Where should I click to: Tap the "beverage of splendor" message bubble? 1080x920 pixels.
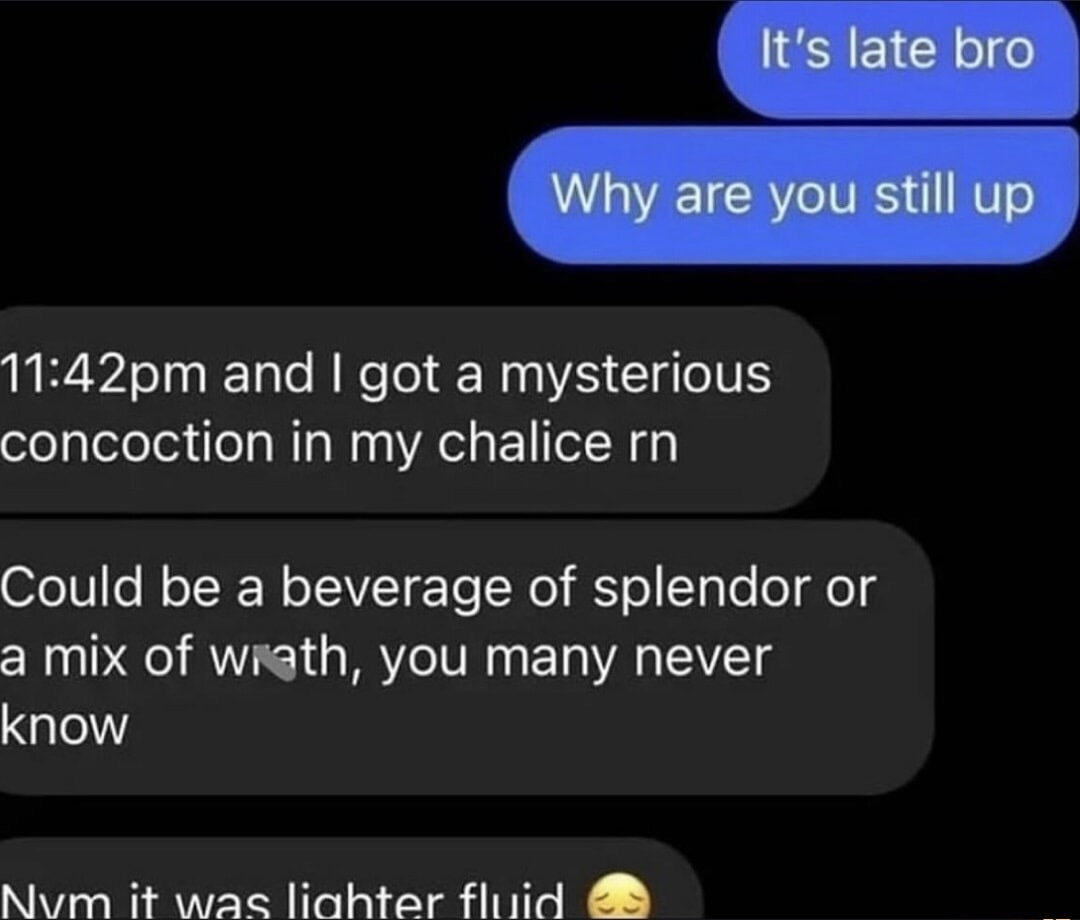(x=467, y=658)
